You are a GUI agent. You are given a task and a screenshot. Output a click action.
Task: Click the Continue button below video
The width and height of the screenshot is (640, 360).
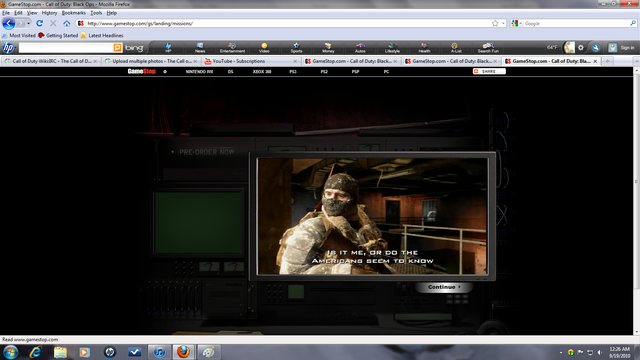coord(444,287)
